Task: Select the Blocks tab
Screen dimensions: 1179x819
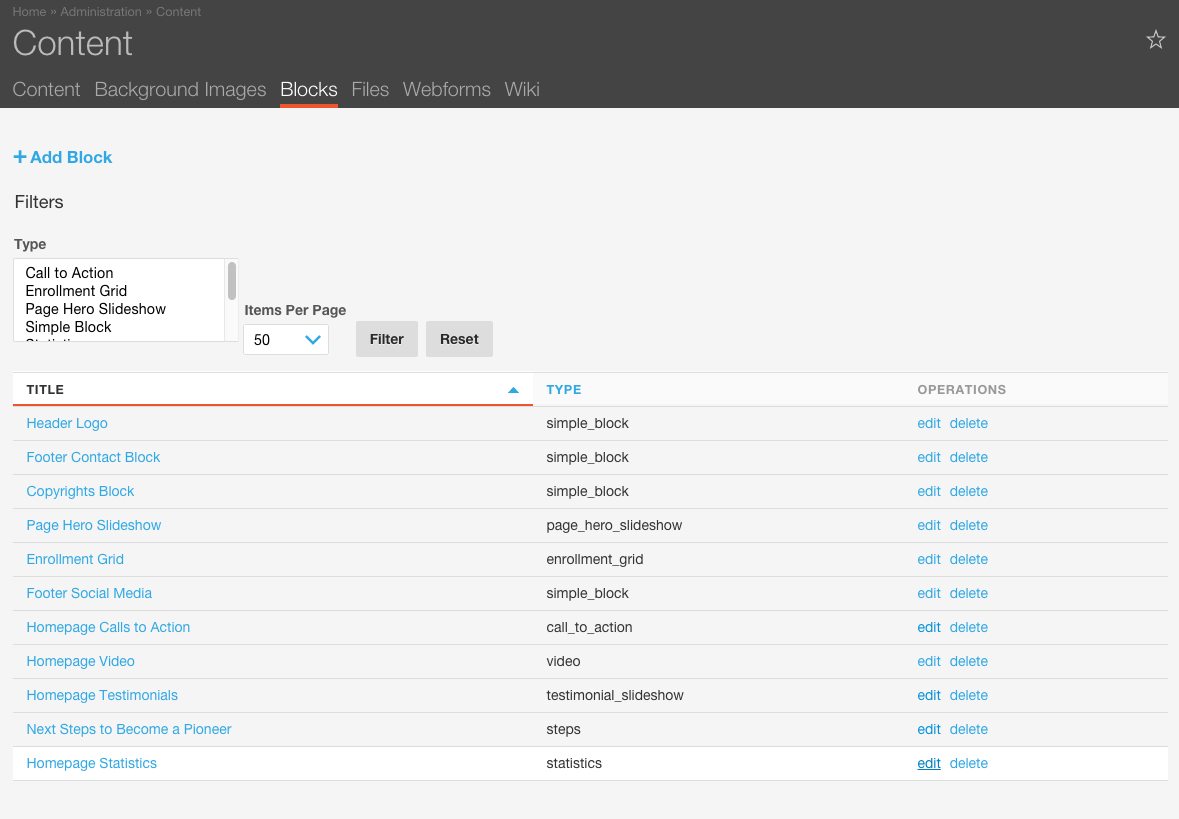Action: [309, 89]
